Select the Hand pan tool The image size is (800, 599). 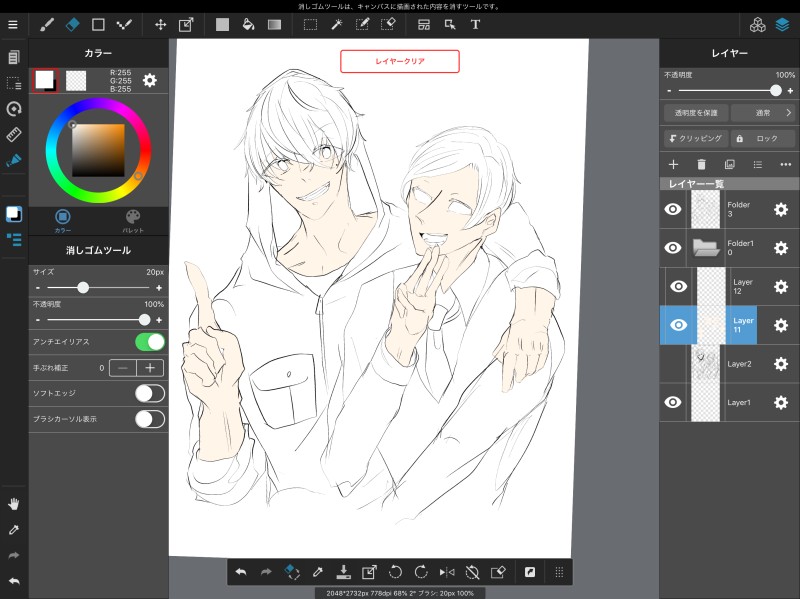point(14,504)
